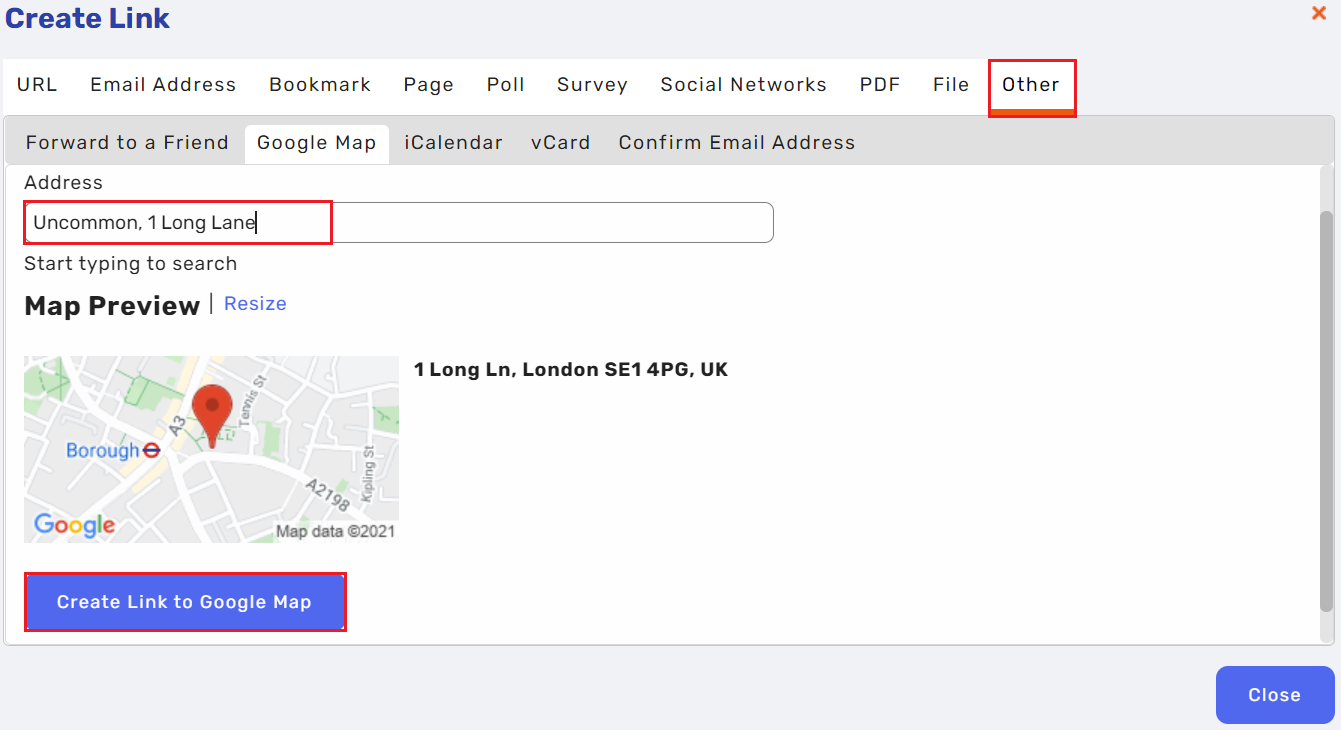
Task: Click the 'Address' field label
Action: (x=63, y=183)
